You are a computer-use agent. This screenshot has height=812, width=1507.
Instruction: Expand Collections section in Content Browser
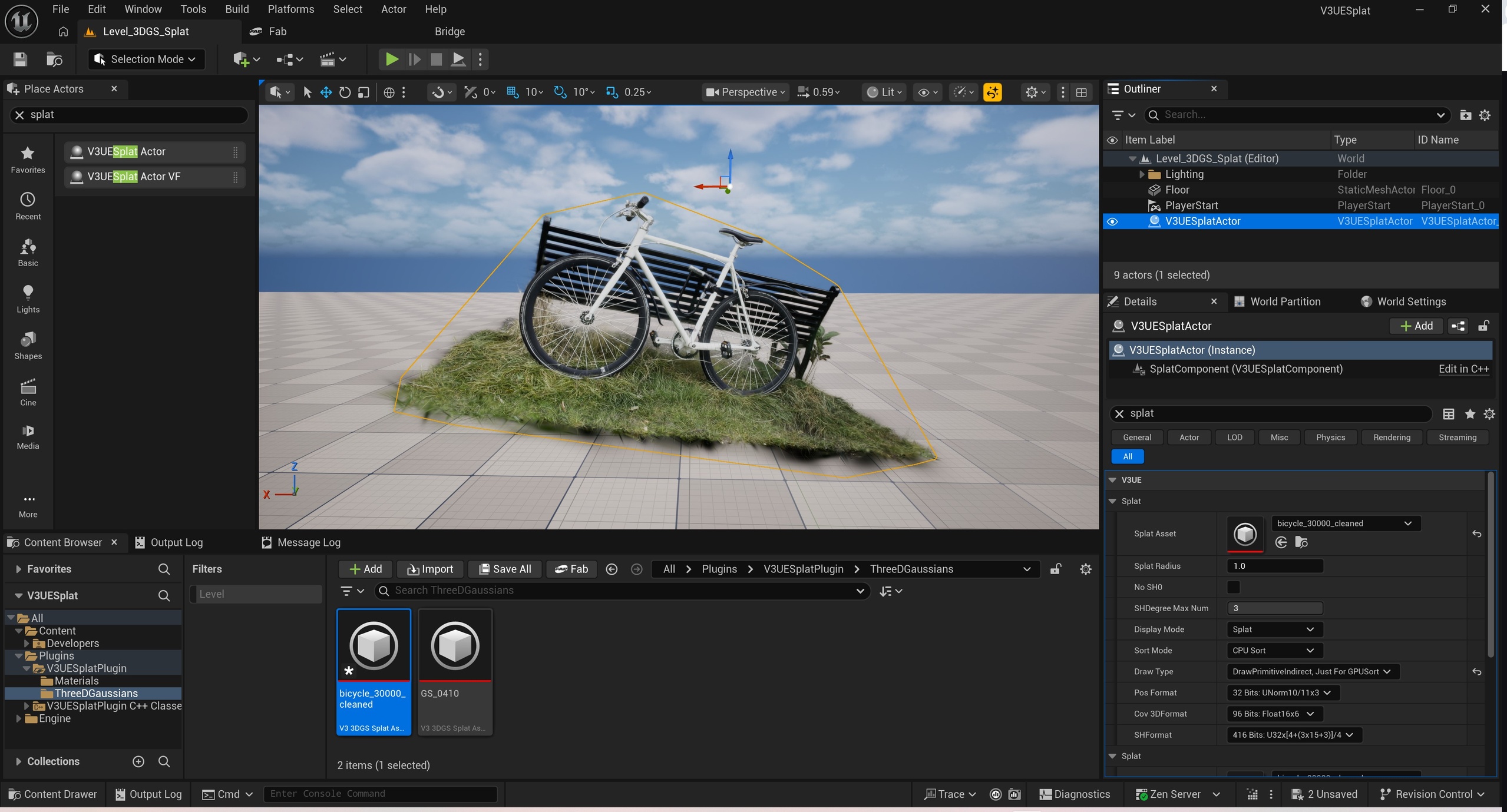point(18,761)
